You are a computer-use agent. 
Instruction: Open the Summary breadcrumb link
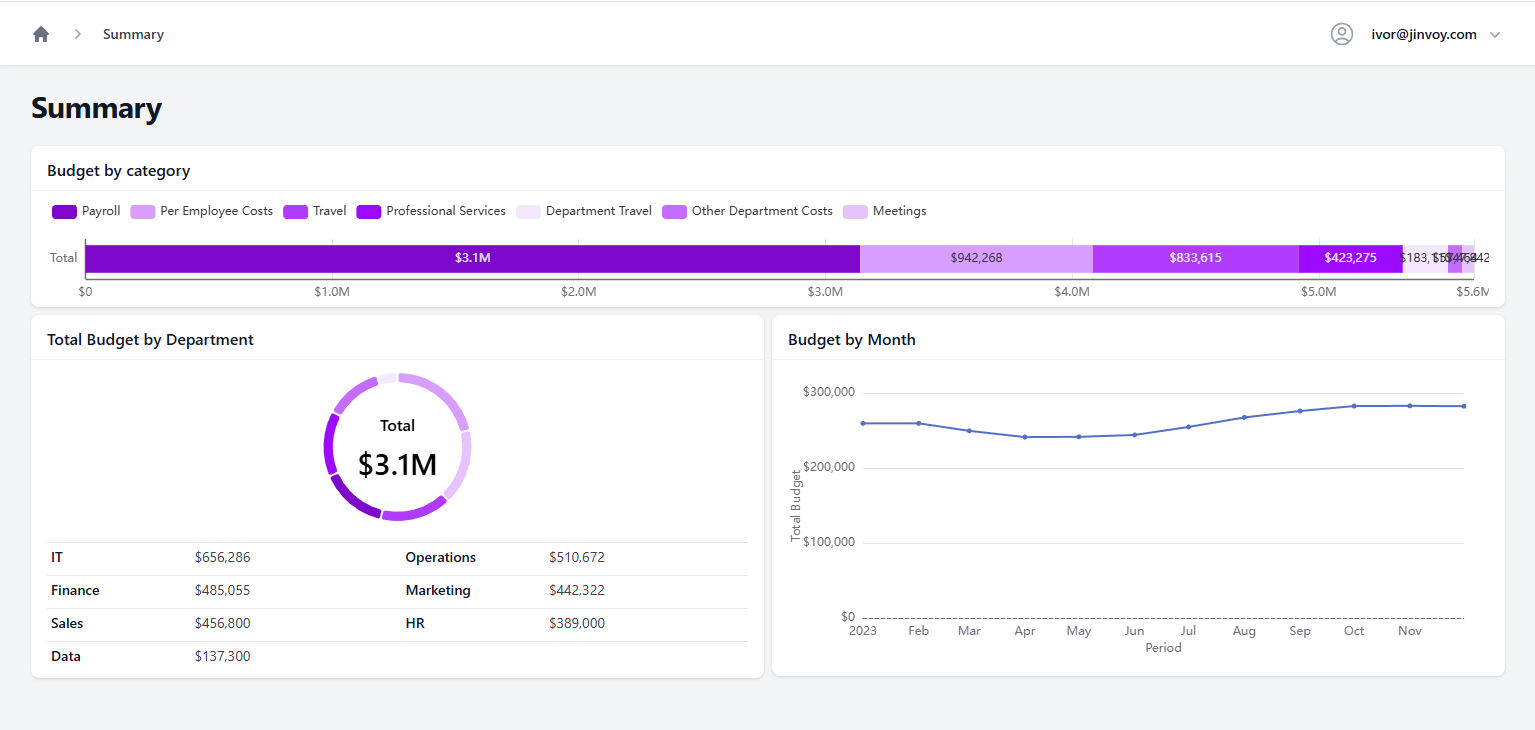coord(133,34)
